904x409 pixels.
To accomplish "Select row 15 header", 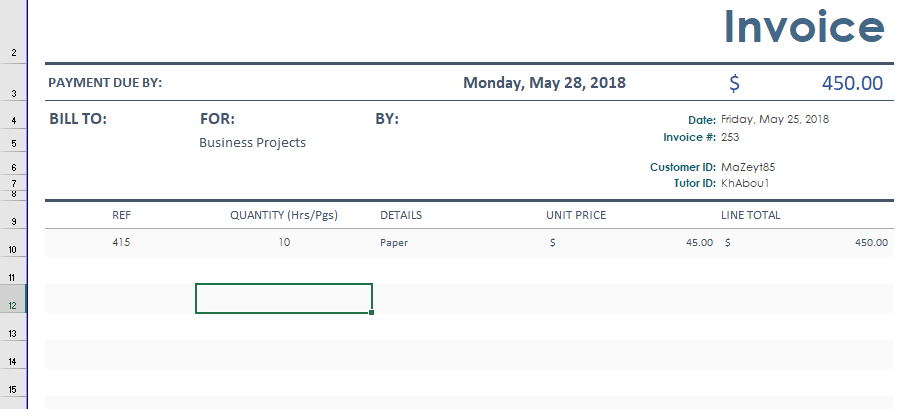I will 13,384.
